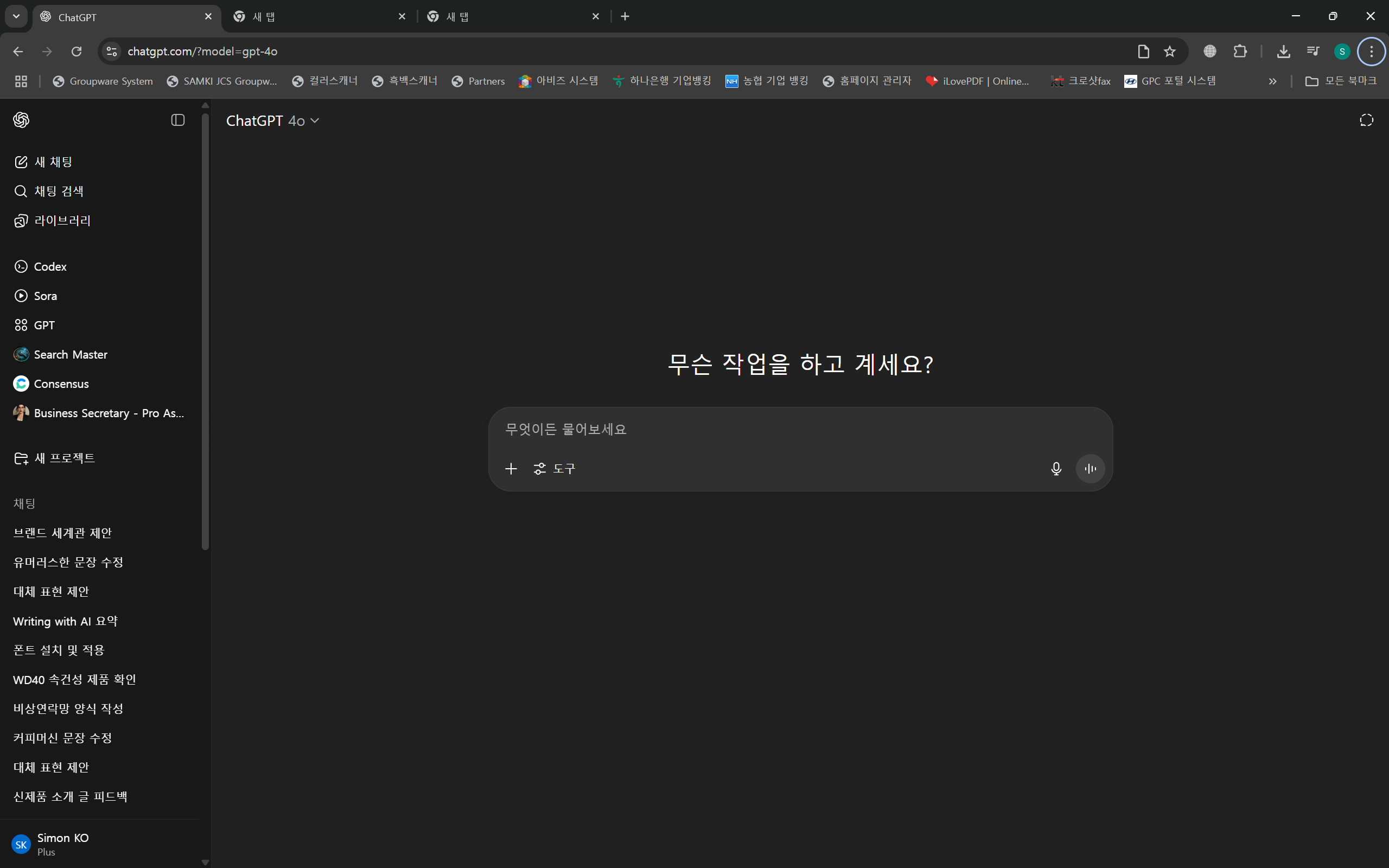Viewport: 1389px width, 868px height.
Task: Open the GPC 포털 시스템 bookmark
Action: [1170, 81]
